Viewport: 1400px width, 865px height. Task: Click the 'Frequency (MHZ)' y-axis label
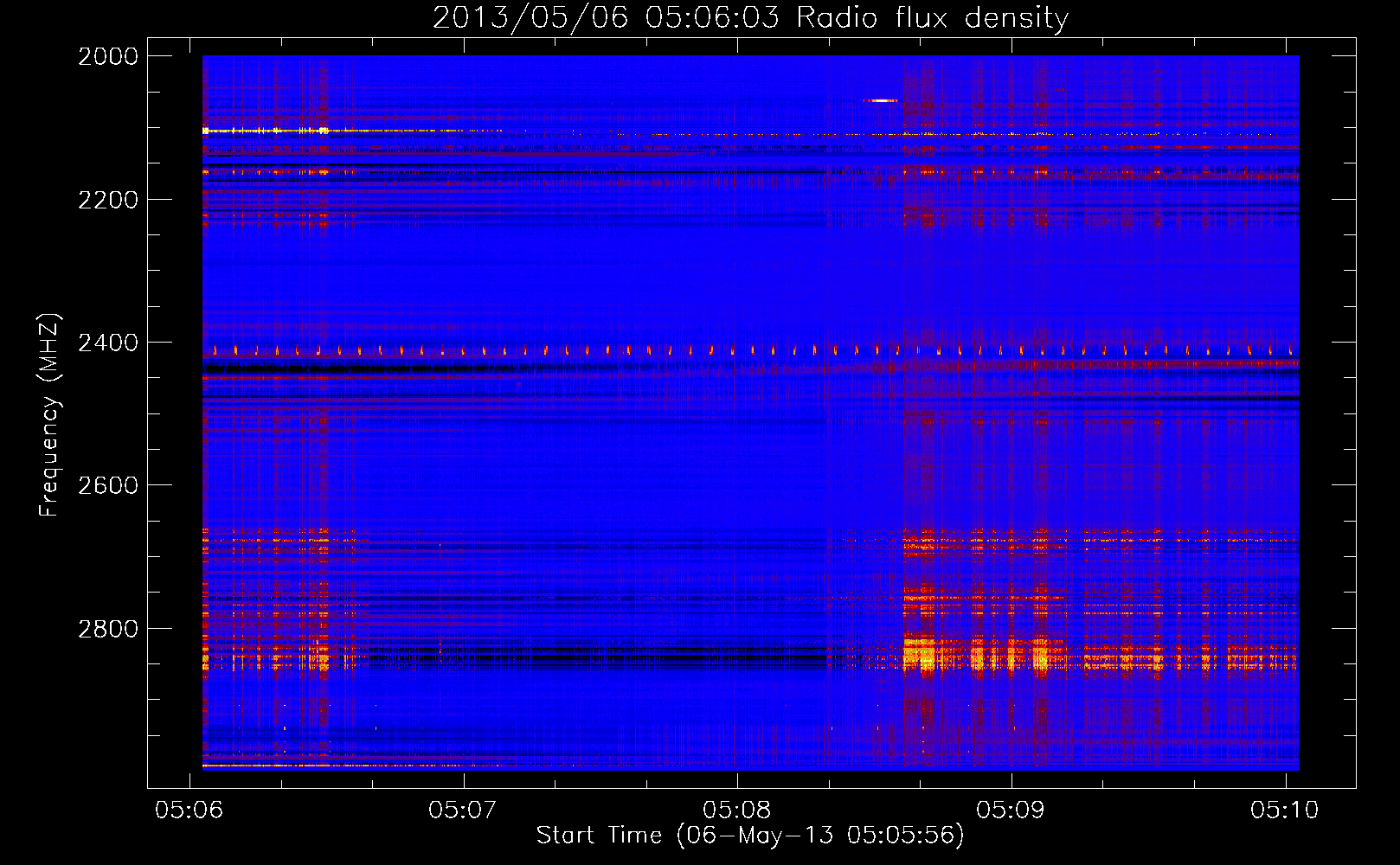(x=49, y=415)
